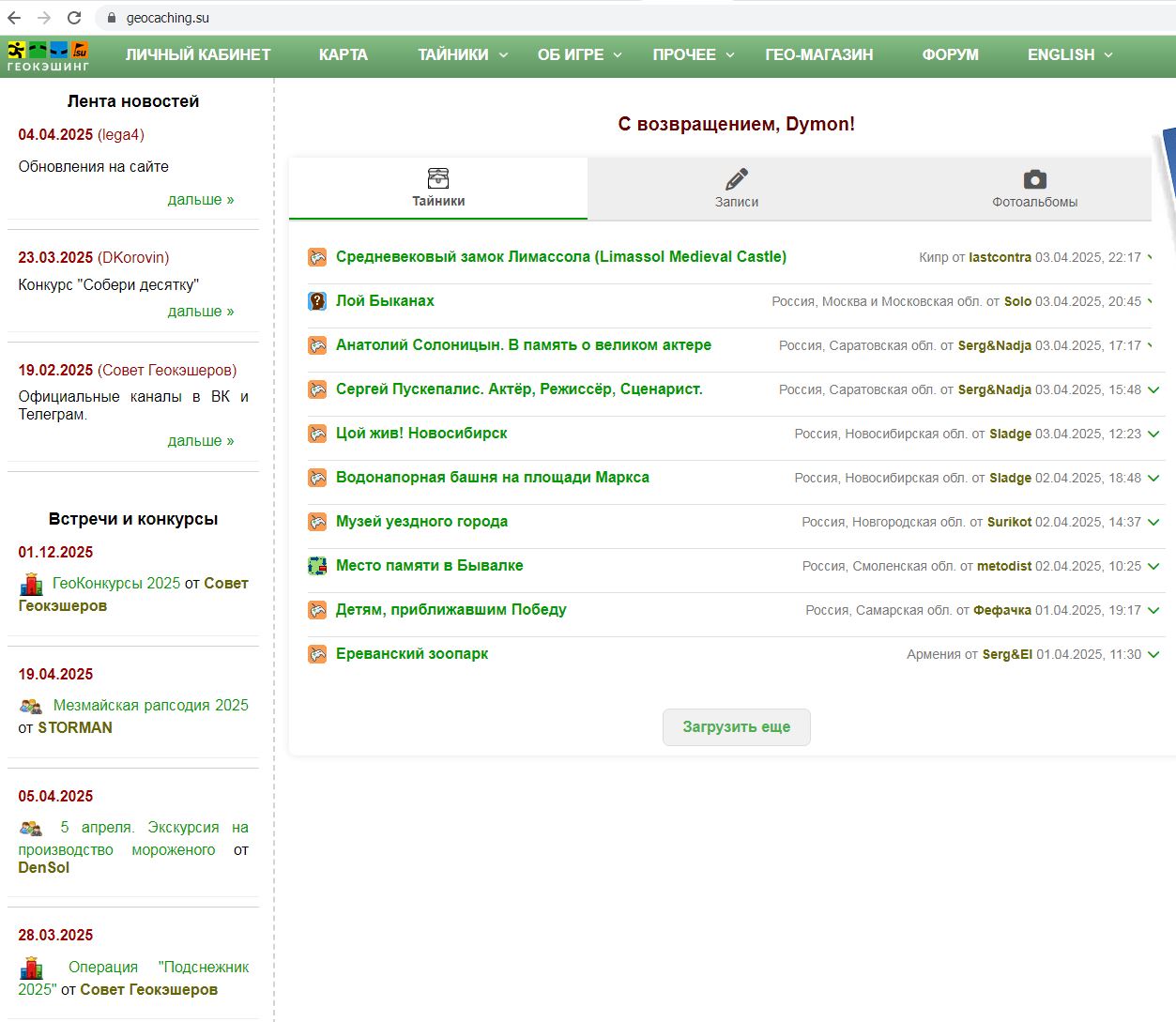This screenshot has width=1176, height=1022.
Task: Click the browser reload button
Action: point(74,18)
